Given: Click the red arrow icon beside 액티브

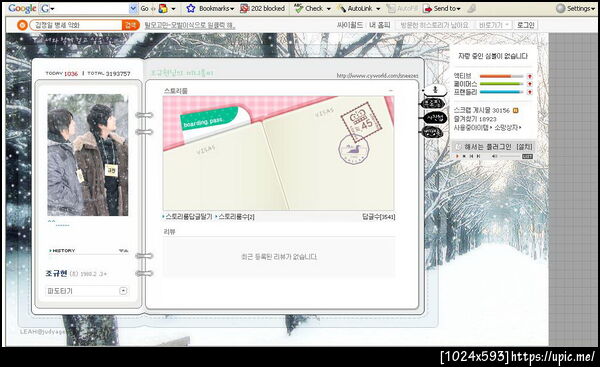Looking at the screenshot, I should 530,76.
